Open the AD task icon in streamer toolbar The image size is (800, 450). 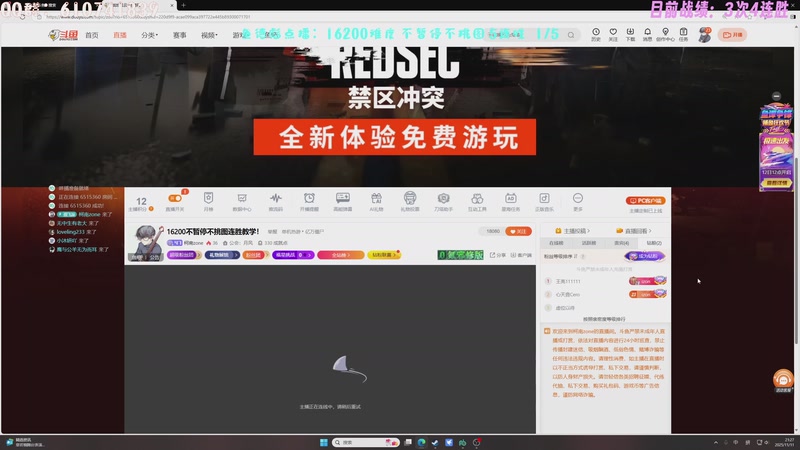(511, 202)
